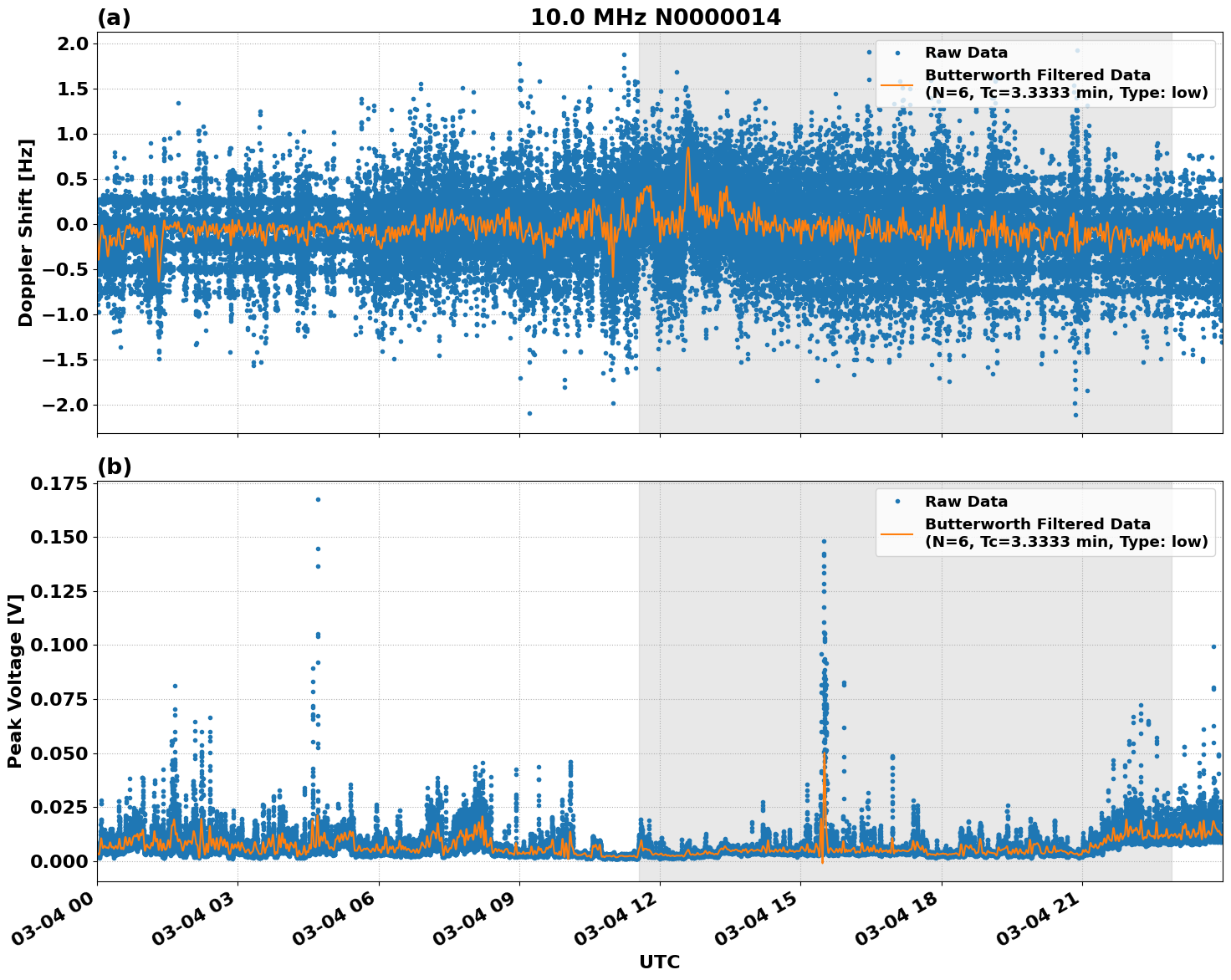Select the title 10.0 MHz N0000014
The height and width of the screenshot is (980, 1231).
[x=658, y=16]
